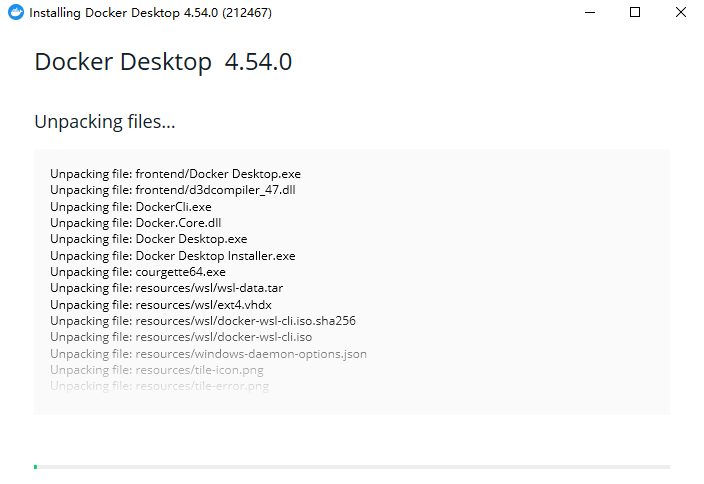Select 'windows-daemon-options.json' log line
704x484 pixels.
click(x=208, y=354)
